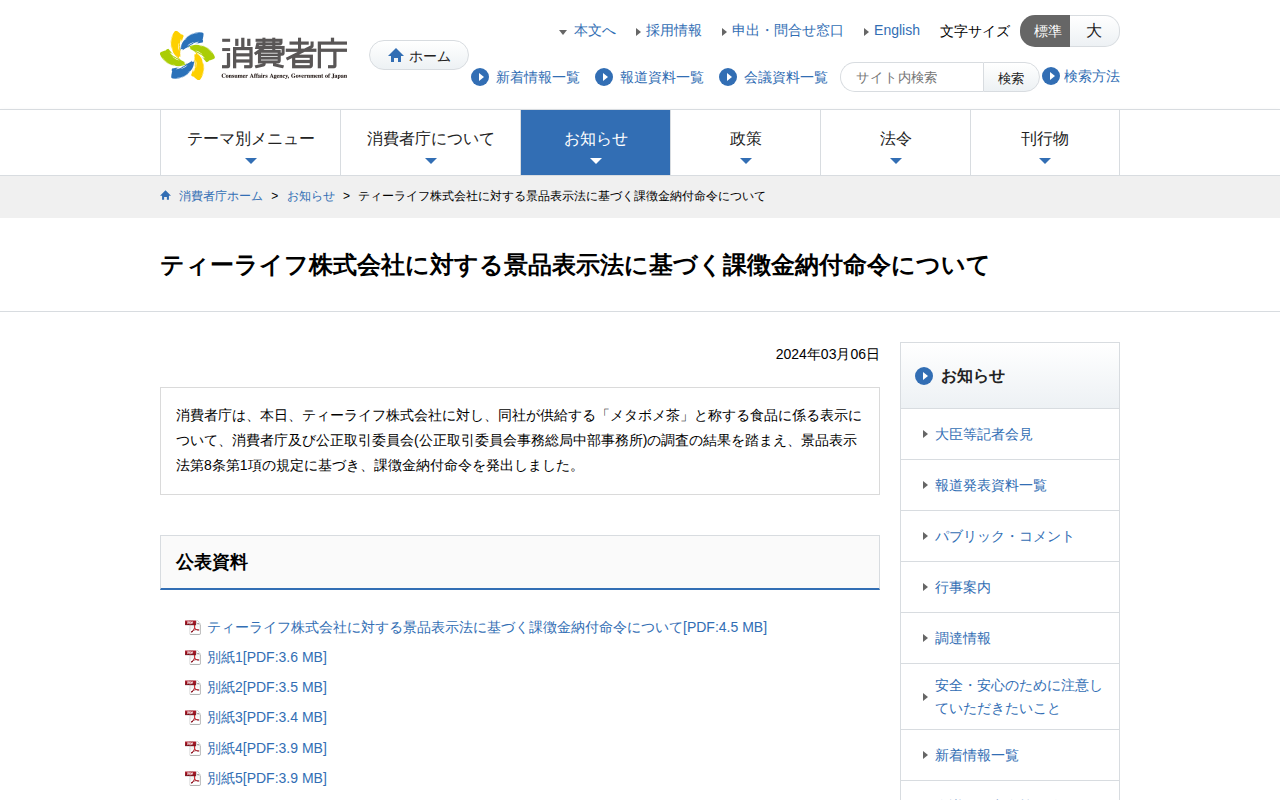Screen dimensions: 1280x800
Task: Click お知らせ breadcrumb link
Action: point(311,196)
